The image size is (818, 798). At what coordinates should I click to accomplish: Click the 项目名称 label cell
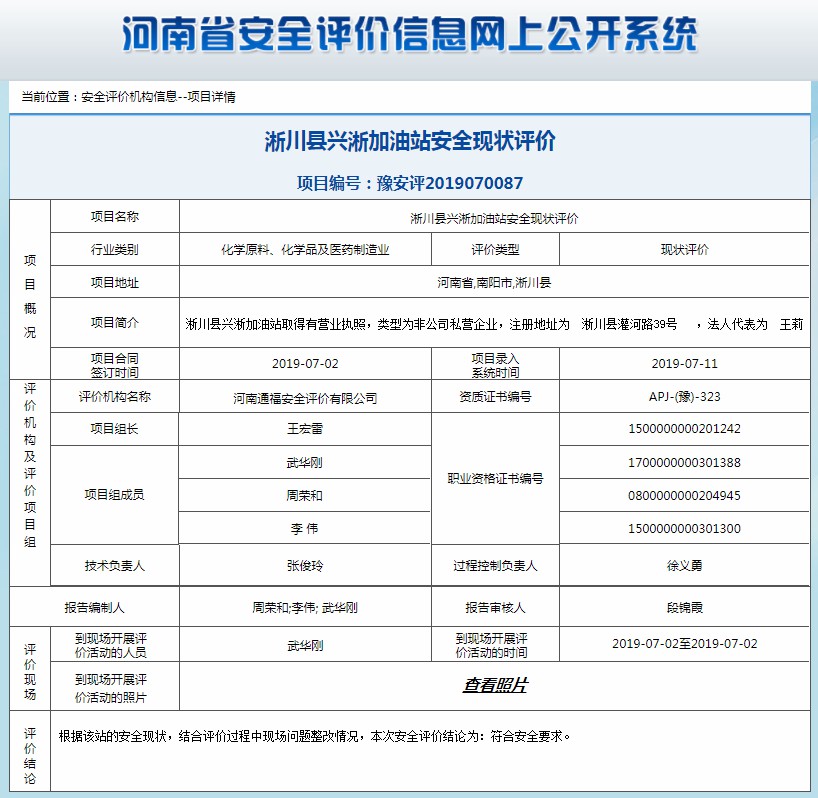tap(115, 216)
